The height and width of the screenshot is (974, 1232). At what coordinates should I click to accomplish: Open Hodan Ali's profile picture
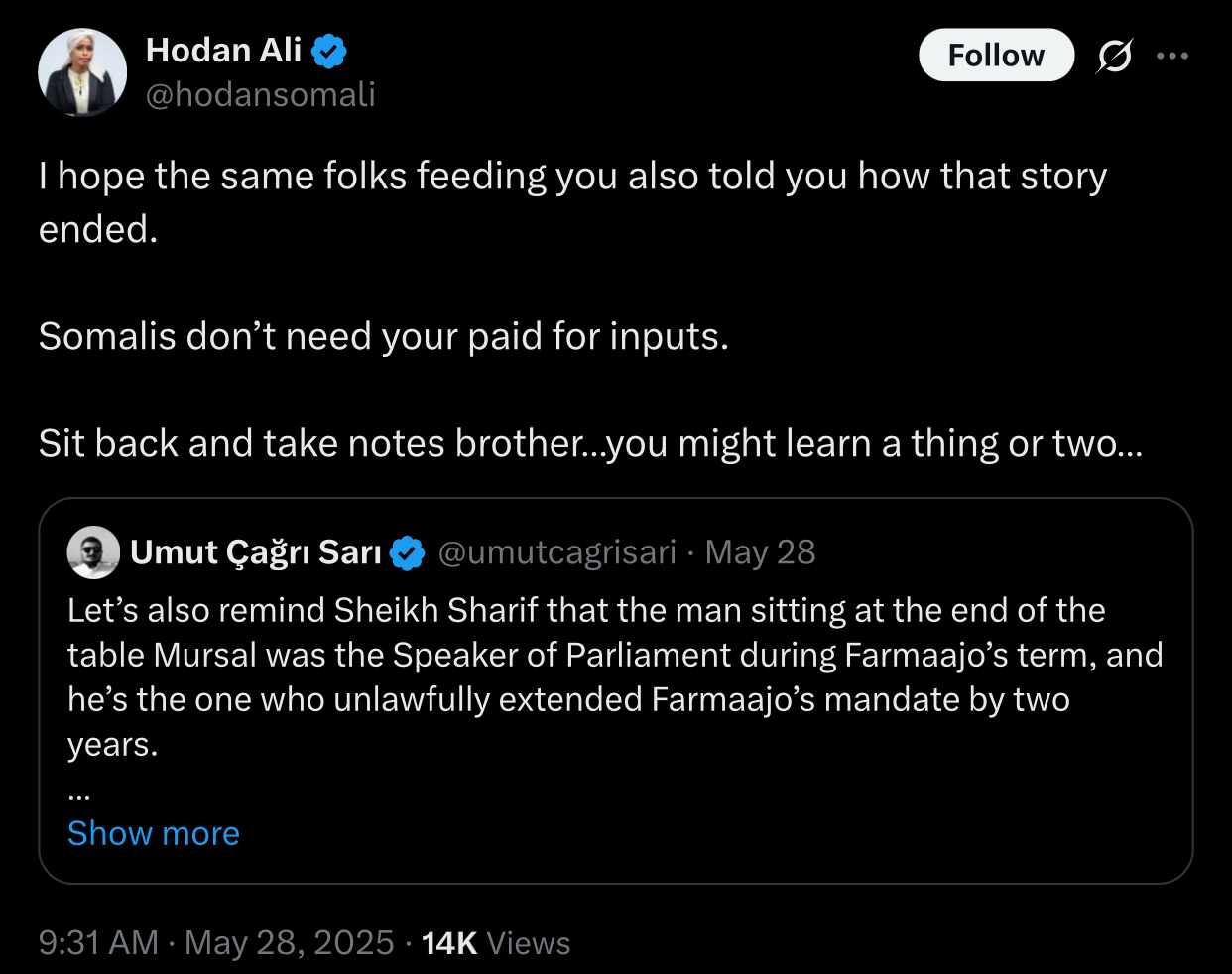[x=82, y=72]
